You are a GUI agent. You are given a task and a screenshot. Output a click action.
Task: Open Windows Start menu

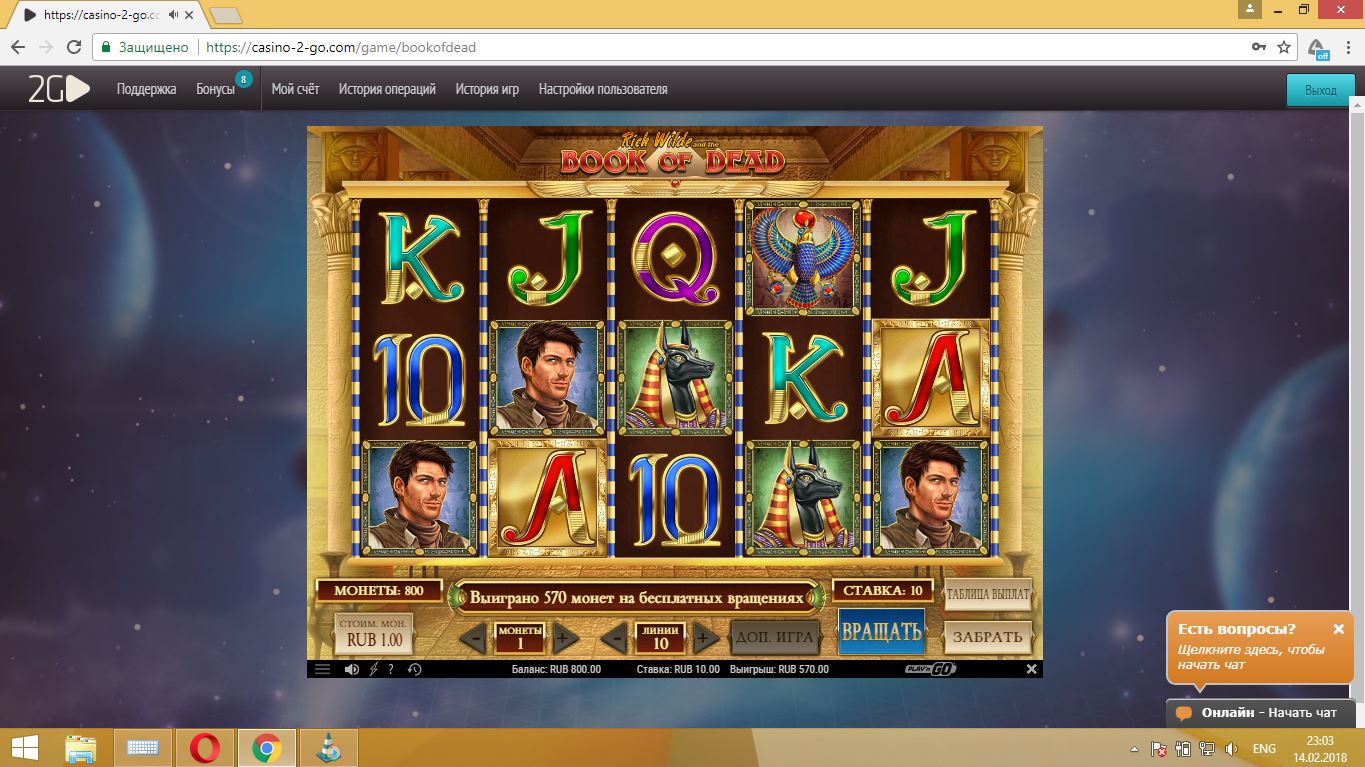click(x=24, y=747)
